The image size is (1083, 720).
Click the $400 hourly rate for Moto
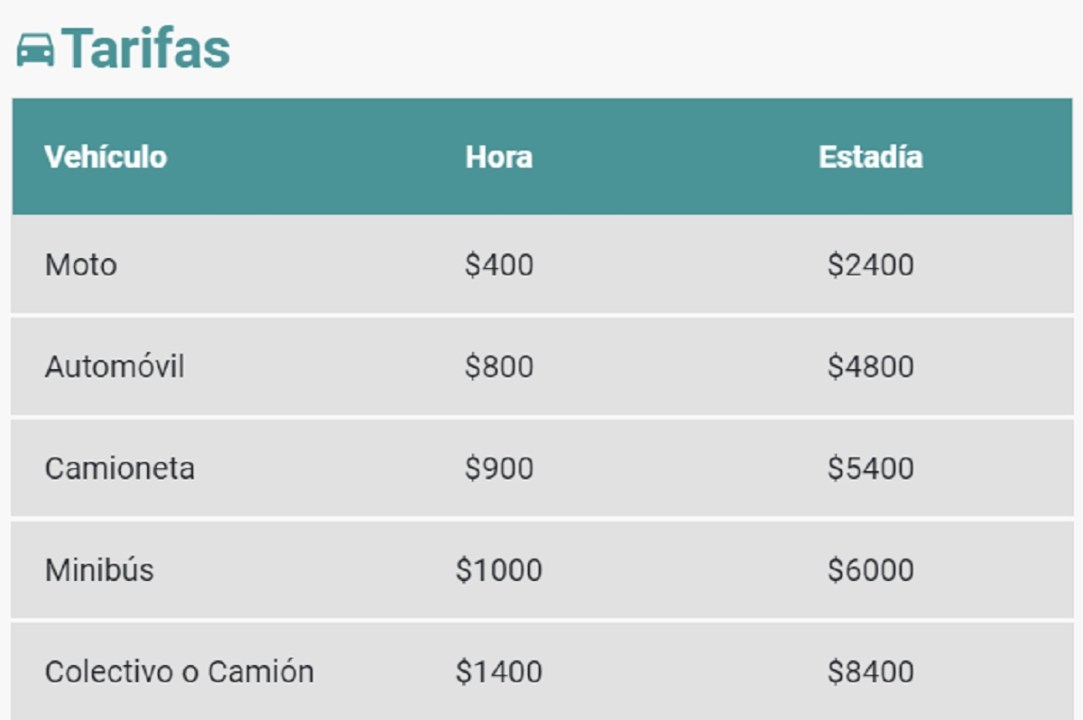499,265
